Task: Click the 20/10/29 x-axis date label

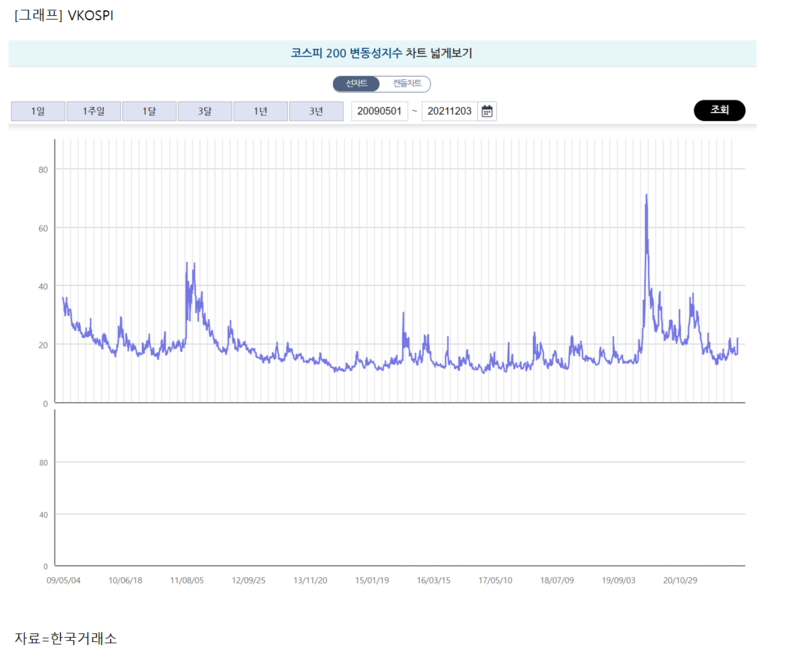Action: (682, 579)
